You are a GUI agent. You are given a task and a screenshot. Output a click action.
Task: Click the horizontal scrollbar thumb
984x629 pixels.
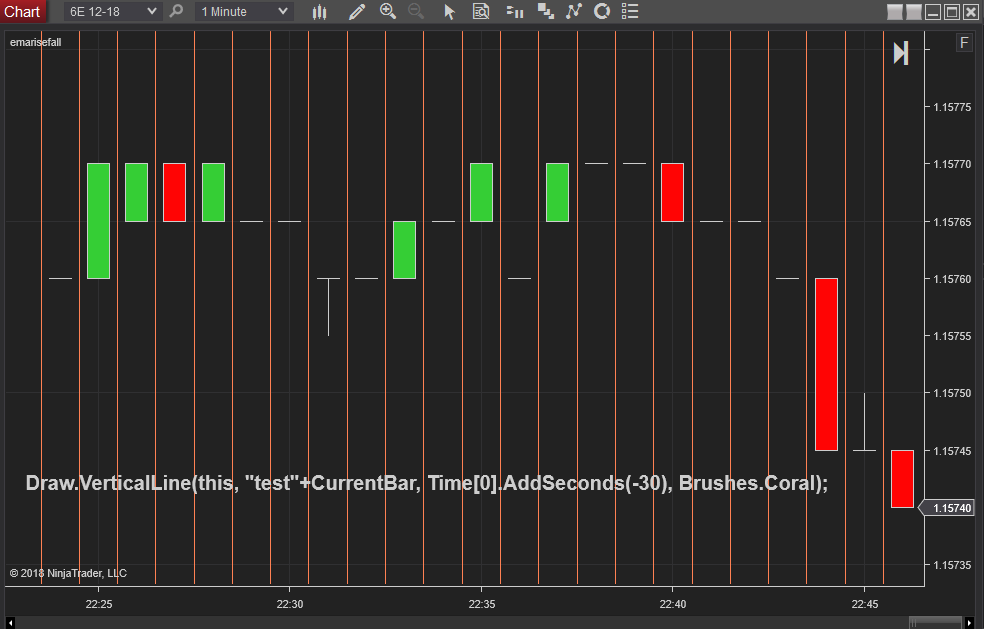tap(935, 623)
